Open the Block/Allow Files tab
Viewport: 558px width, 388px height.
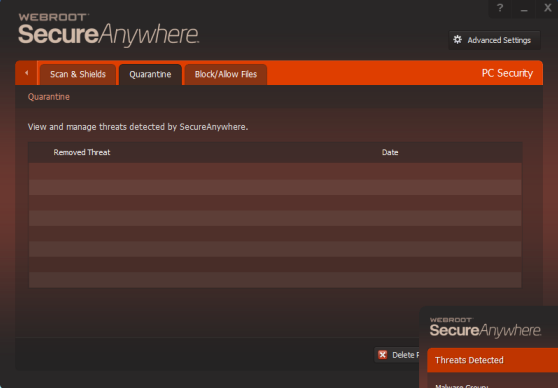pos(226,74)
